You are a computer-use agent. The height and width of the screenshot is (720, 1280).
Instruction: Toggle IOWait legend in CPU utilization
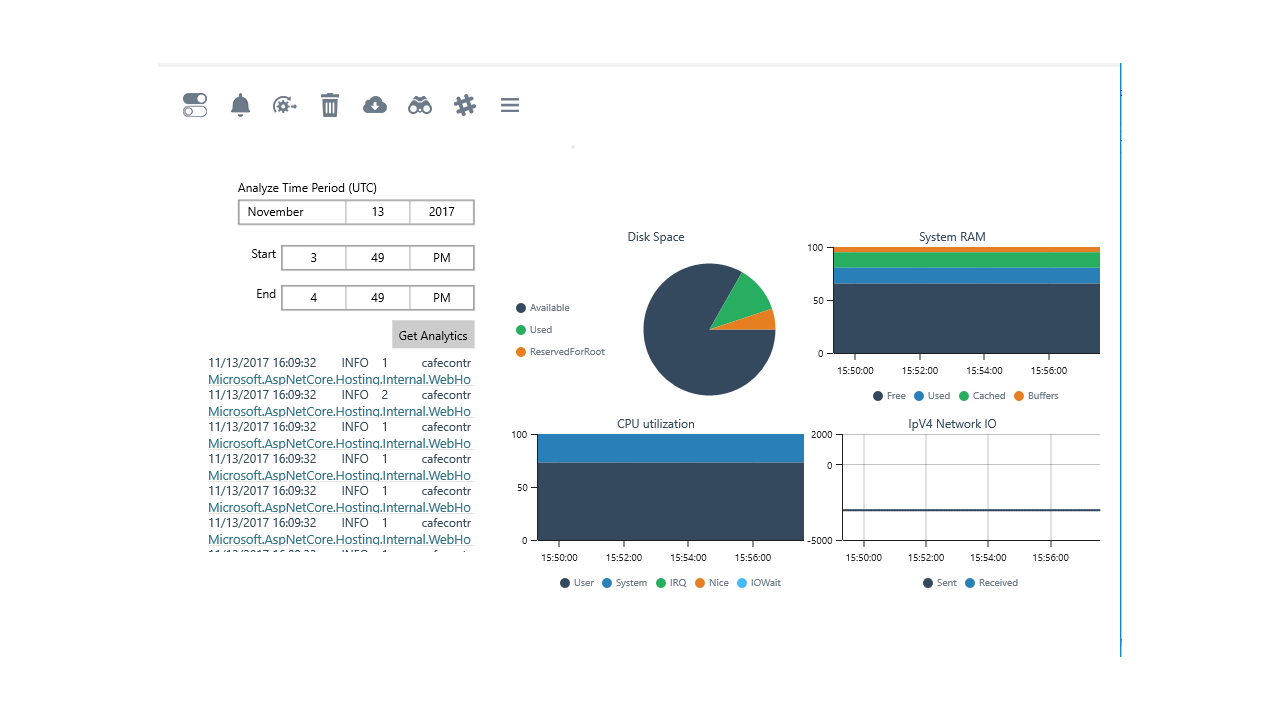(759, 583)
